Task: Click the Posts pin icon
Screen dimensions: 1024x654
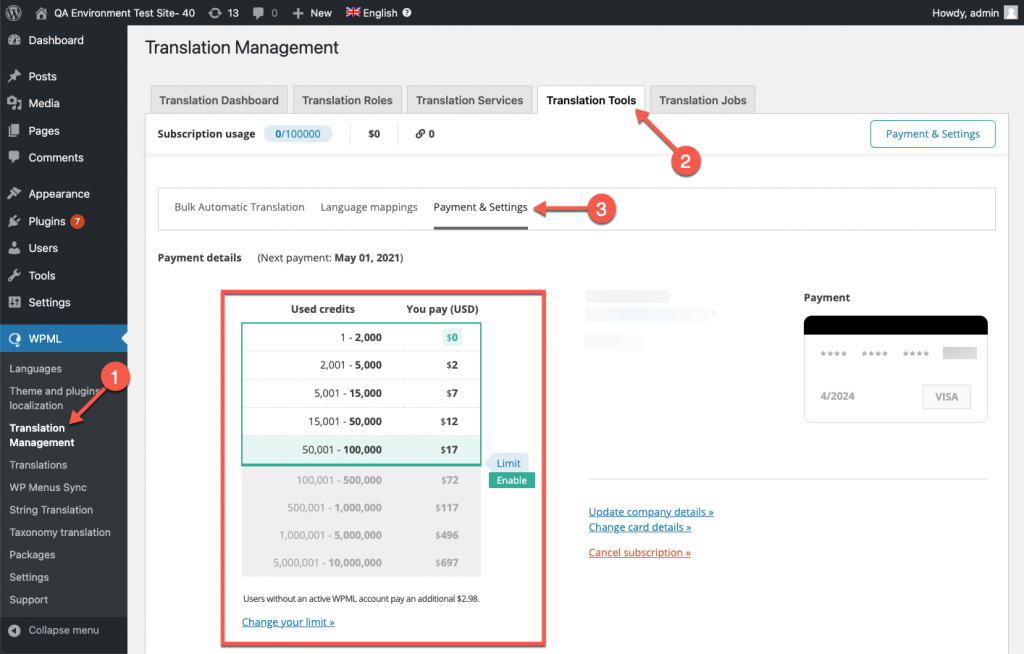Action: pos(14,76)
